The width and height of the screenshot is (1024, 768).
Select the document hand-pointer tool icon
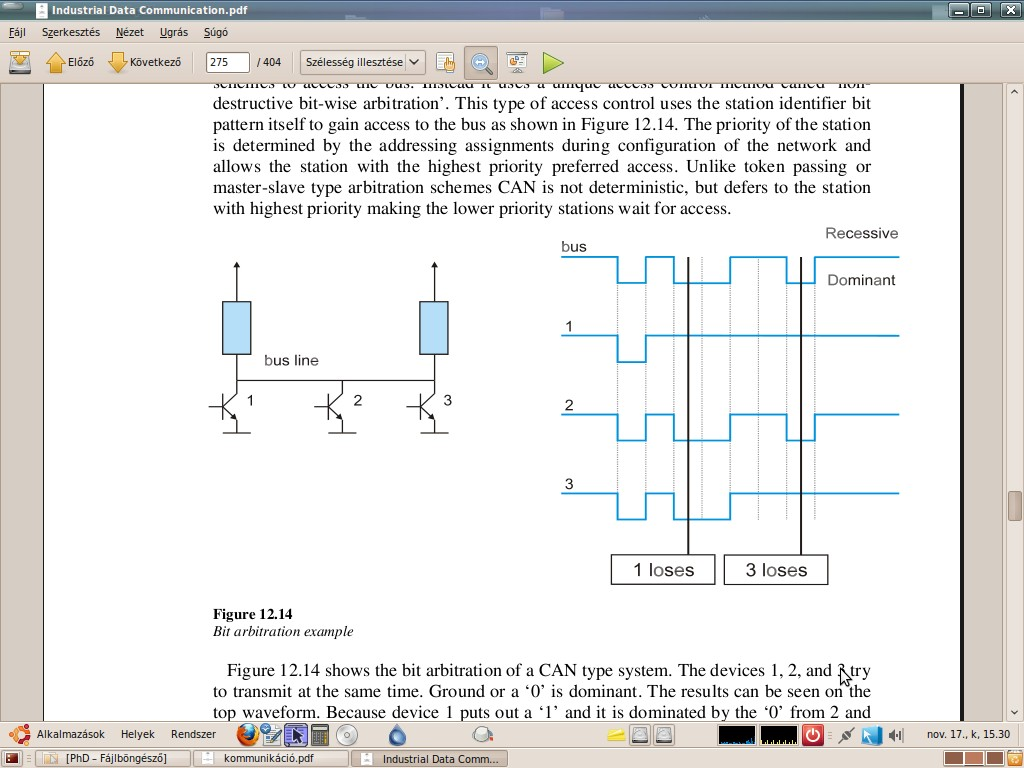pyautogui.click(x=445, y=62)
